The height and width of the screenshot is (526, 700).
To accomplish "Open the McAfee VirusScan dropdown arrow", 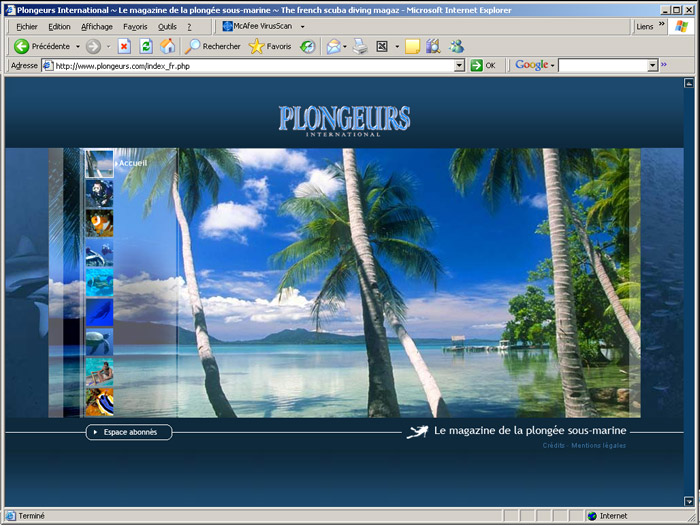I will point(302,26).
